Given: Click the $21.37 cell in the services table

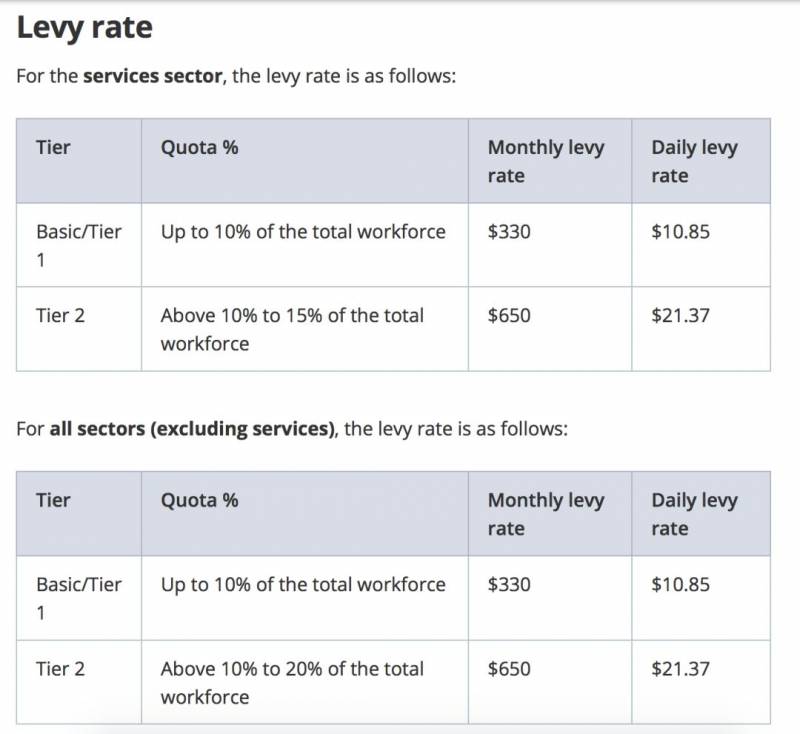Looking at the screenshot, I should pos(680,315).
